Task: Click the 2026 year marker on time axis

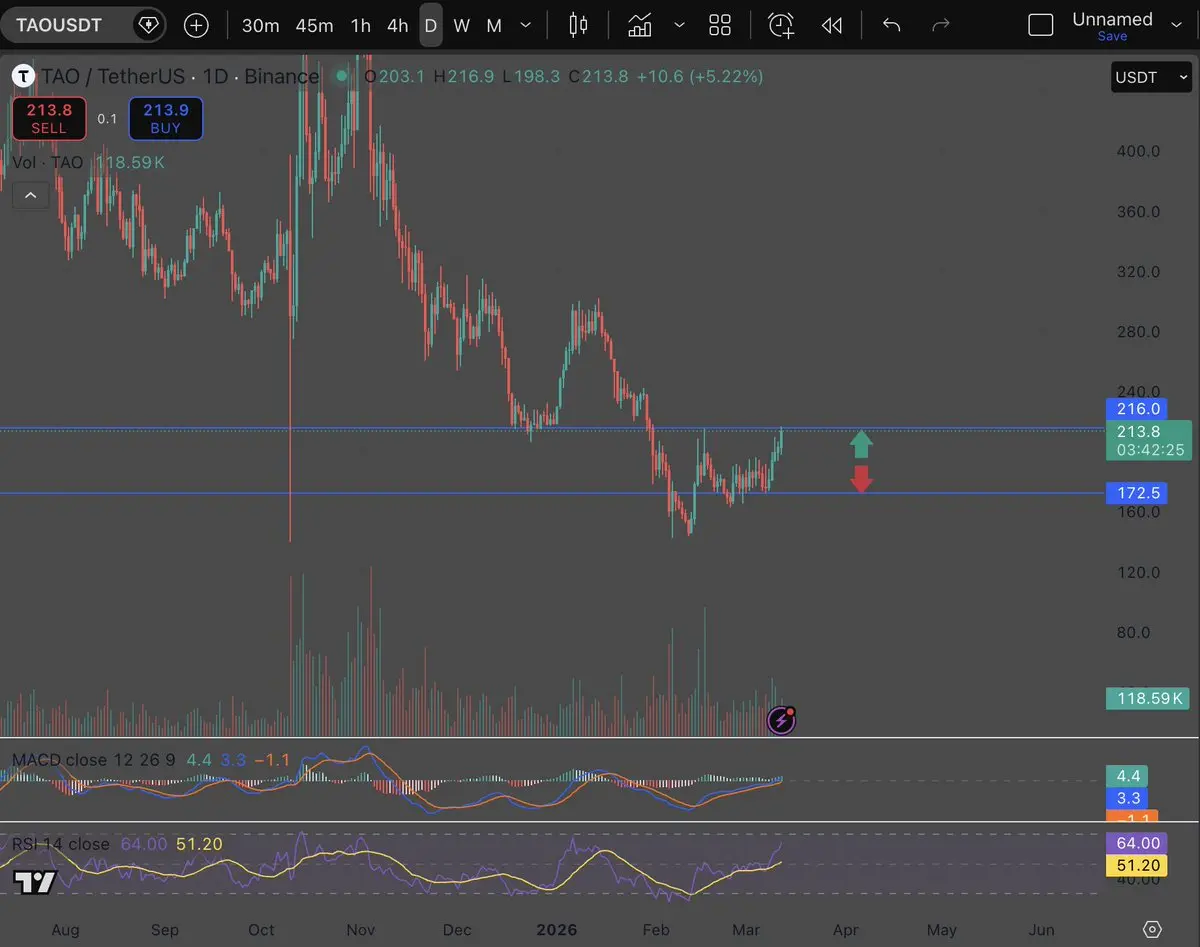Action: [x=557, y=930]
